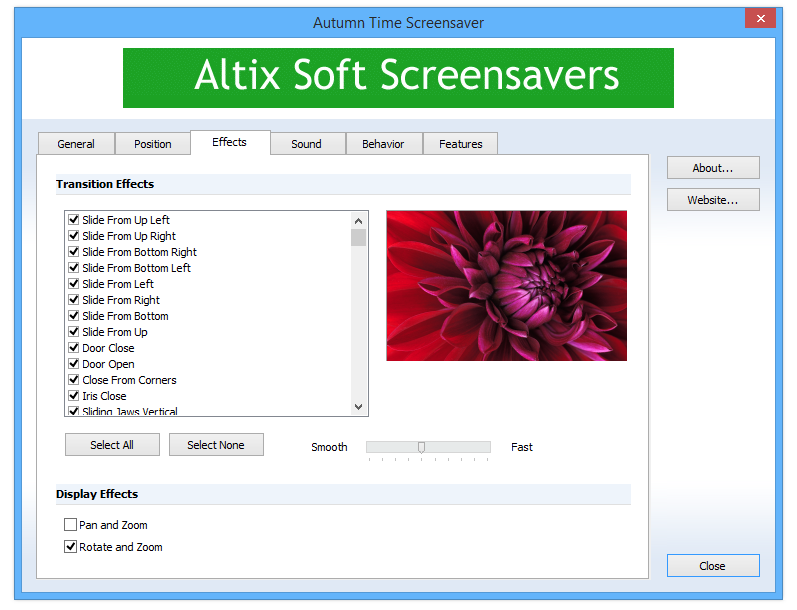Toggle Slide From Up Right checkbox

tap(74, 236)
